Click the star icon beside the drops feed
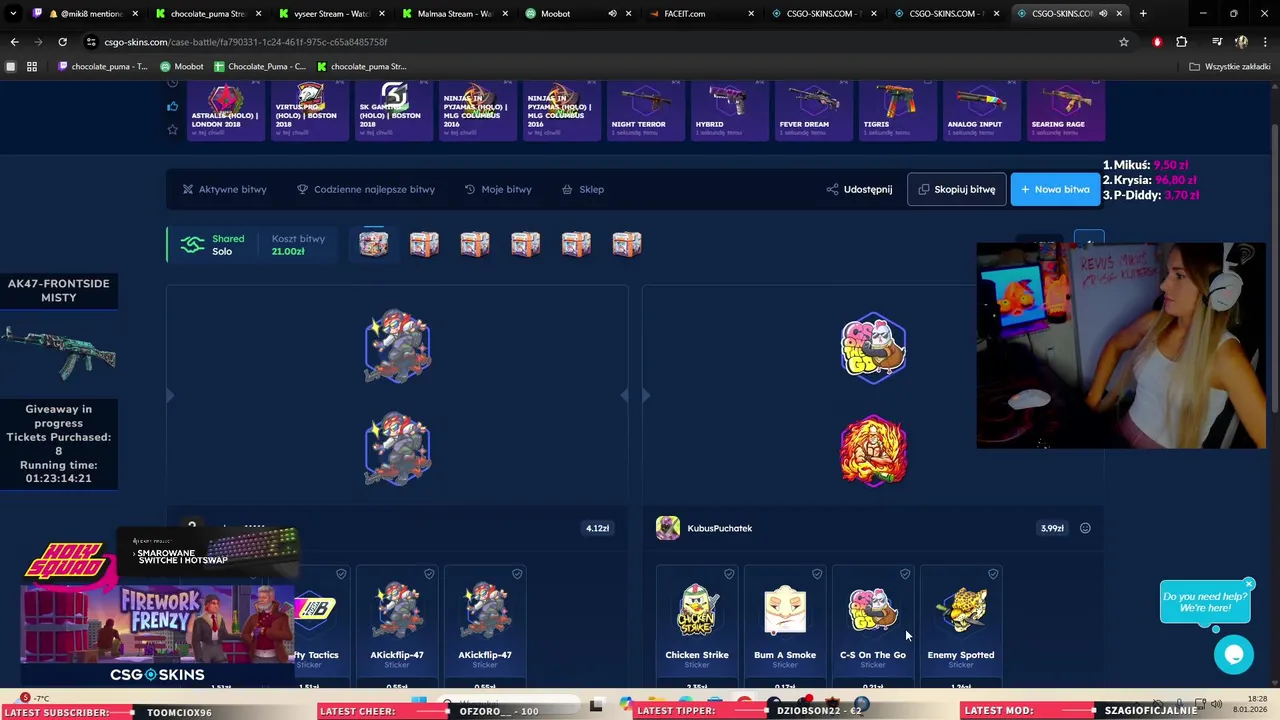1280x720 pixels. tap(172, 130)
